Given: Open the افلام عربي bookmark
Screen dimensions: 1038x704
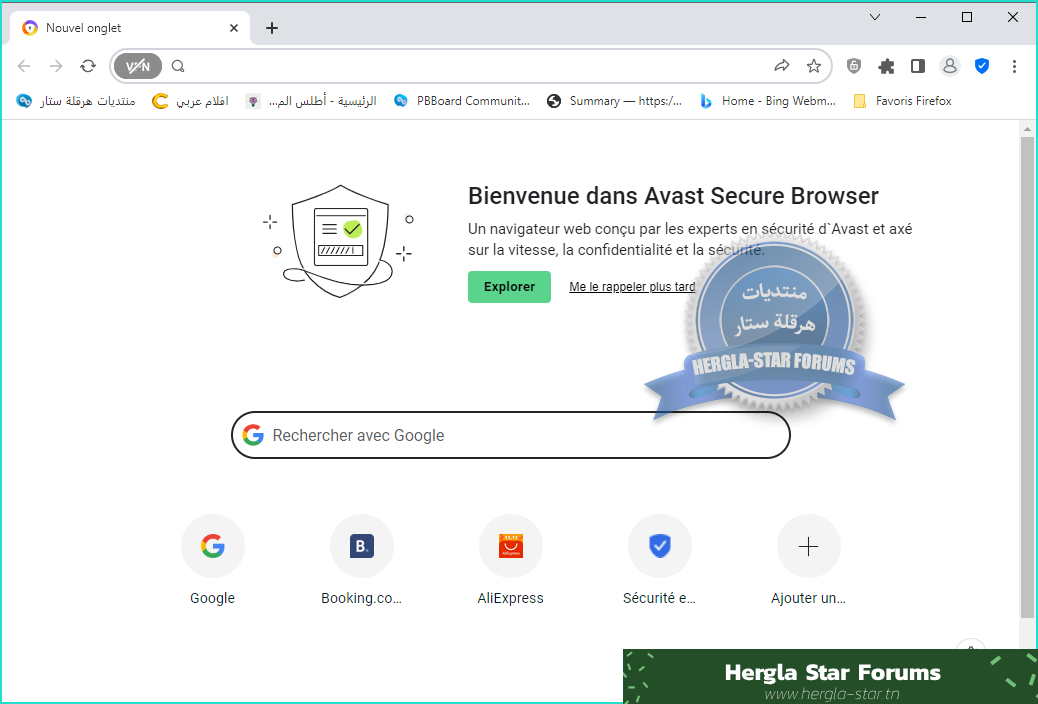Looking at the screenshot, I should pos(191,101).
